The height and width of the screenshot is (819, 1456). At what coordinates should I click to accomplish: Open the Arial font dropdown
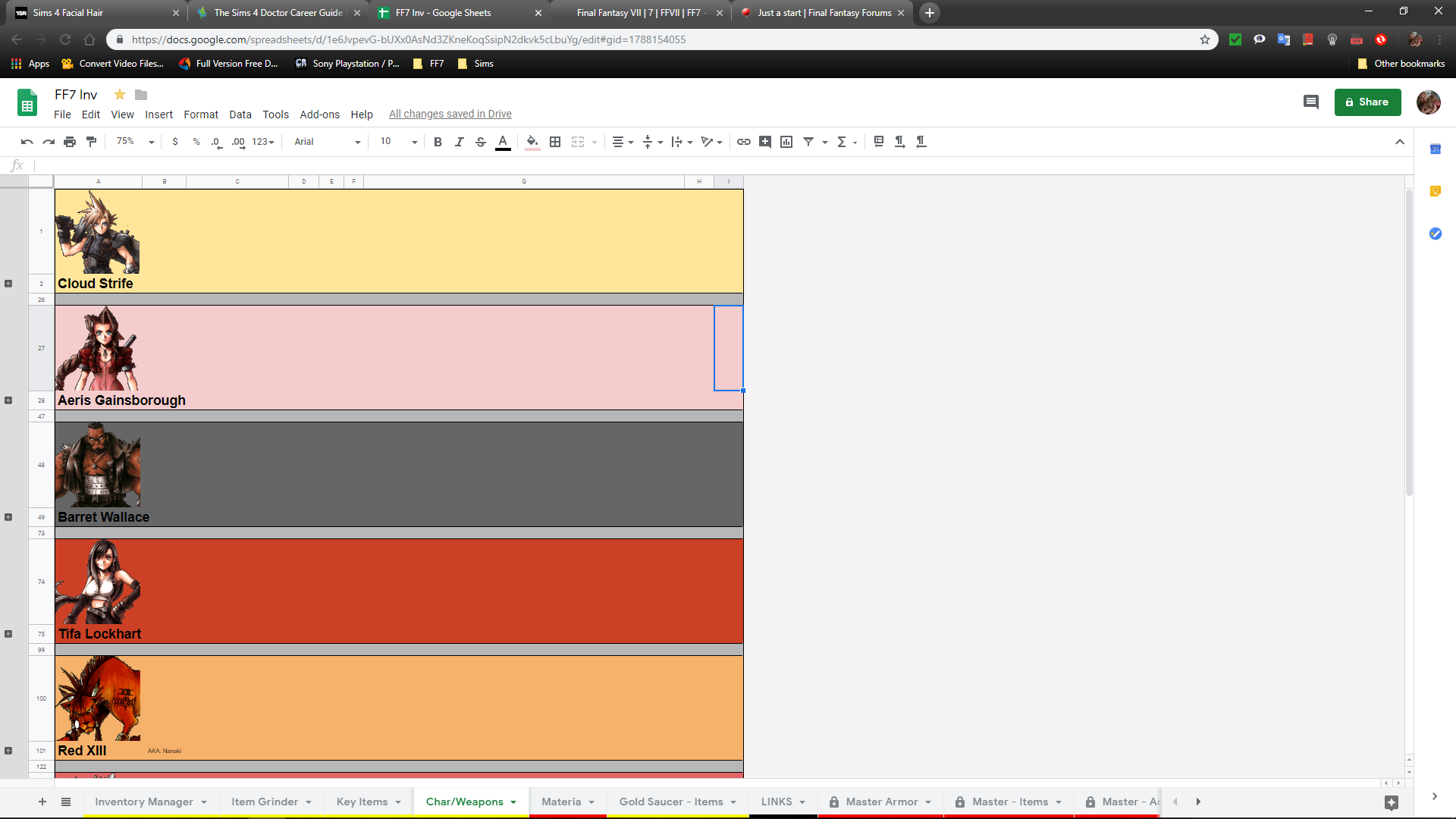(327, 142)
